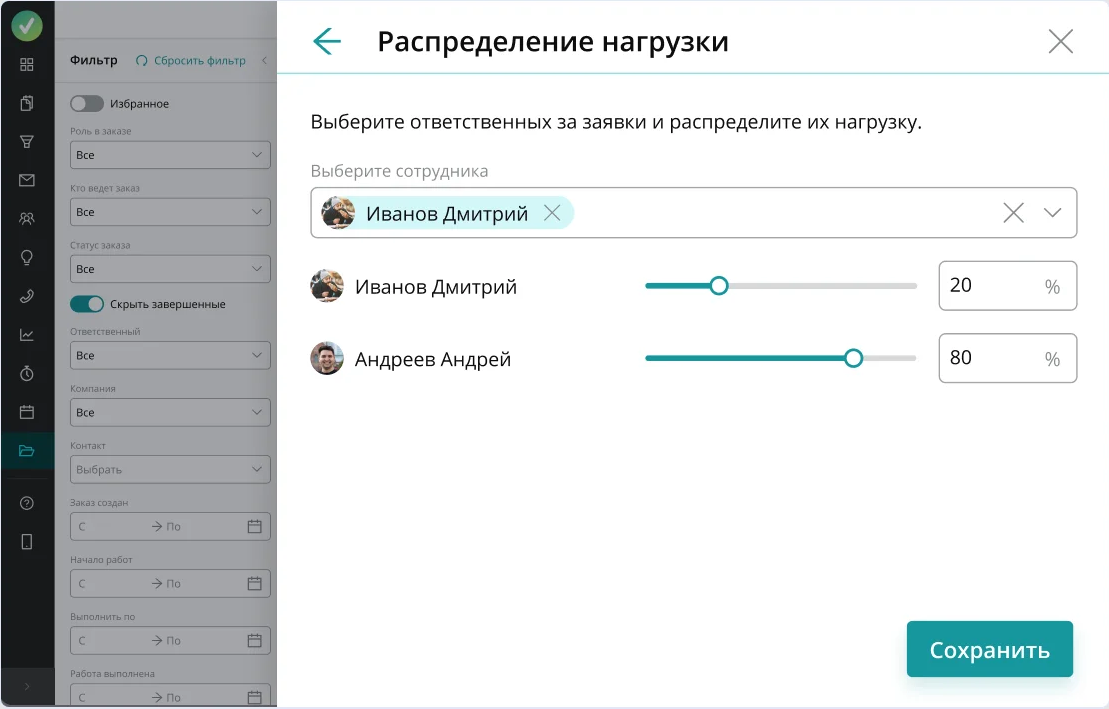Clear all selected employees in the selector
The image size is (1109, 709).
point(1014,212)
